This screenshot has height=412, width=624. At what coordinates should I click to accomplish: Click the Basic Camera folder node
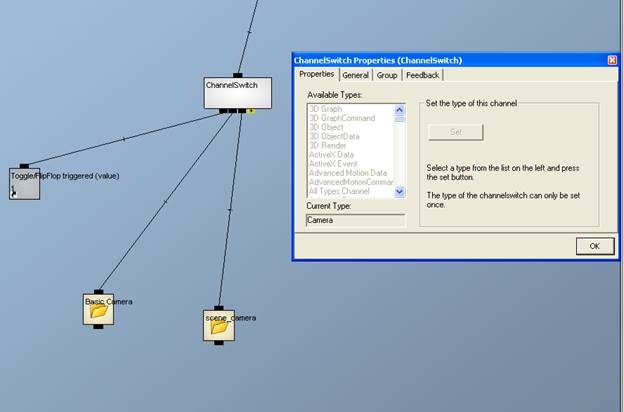(x=98, y=310)
